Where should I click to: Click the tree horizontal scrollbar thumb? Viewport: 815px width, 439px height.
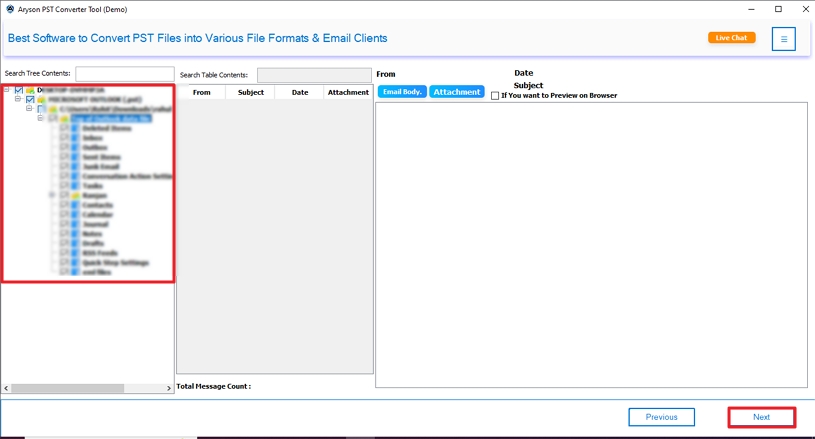68,388
